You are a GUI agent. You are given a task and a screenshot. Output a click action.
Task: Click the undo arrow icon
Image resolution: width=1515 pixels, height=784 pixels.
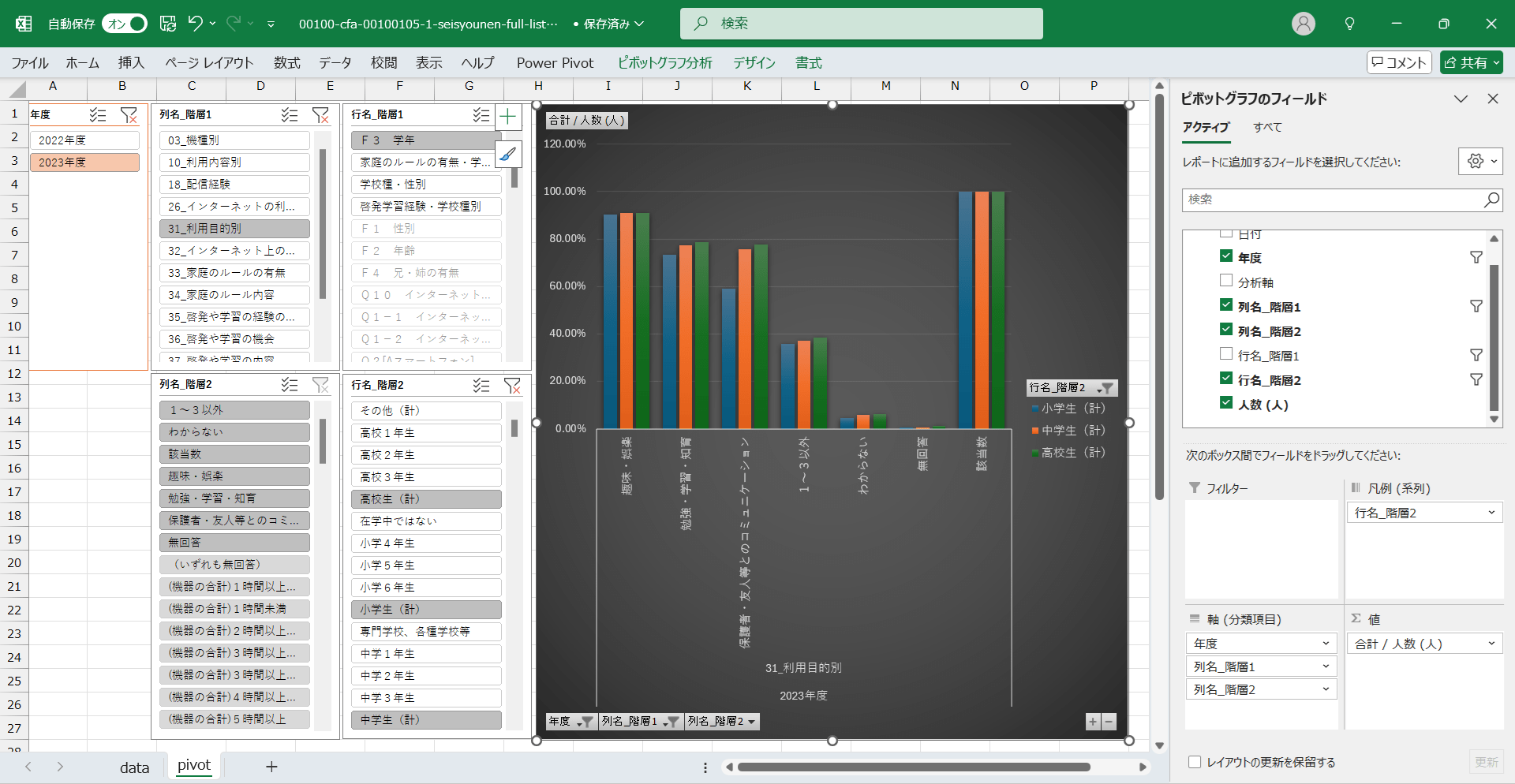pos(196,24)
